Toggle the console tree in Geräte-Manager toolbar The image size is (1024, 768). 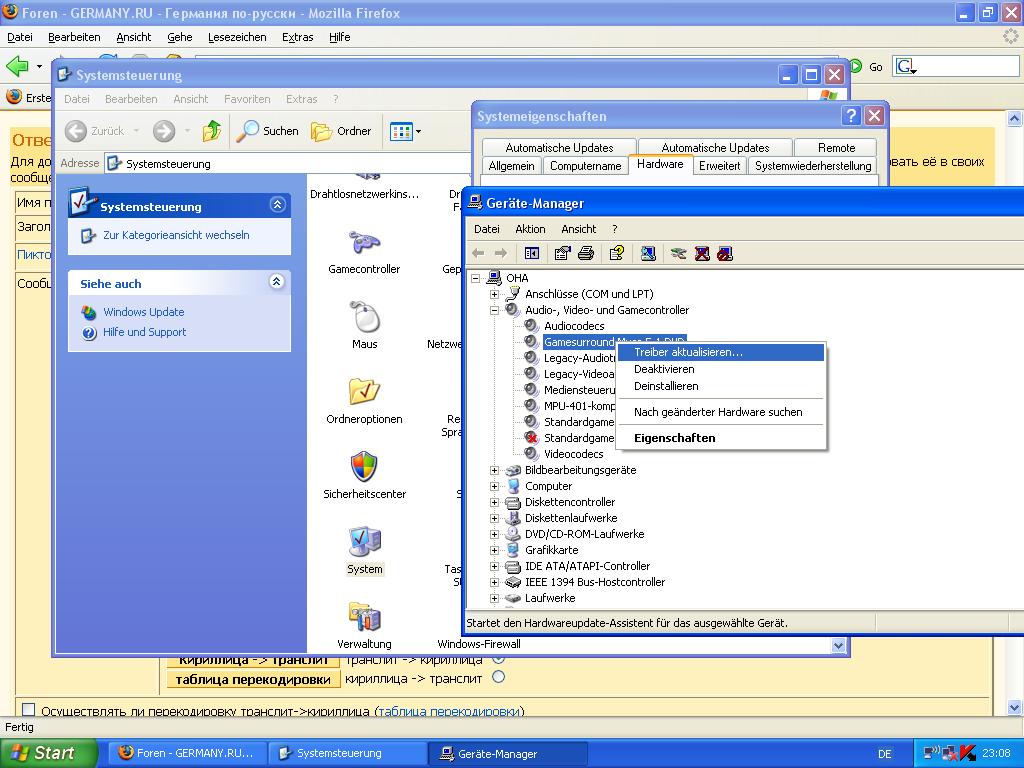[532, 253]
